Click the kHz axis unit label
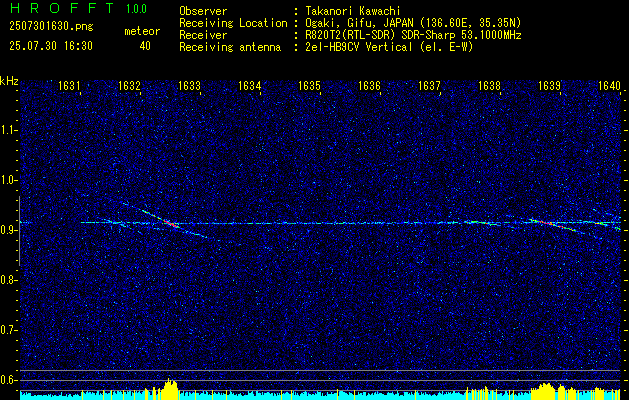The width and height of the screenshot is (629, 400). coord(9,81)
